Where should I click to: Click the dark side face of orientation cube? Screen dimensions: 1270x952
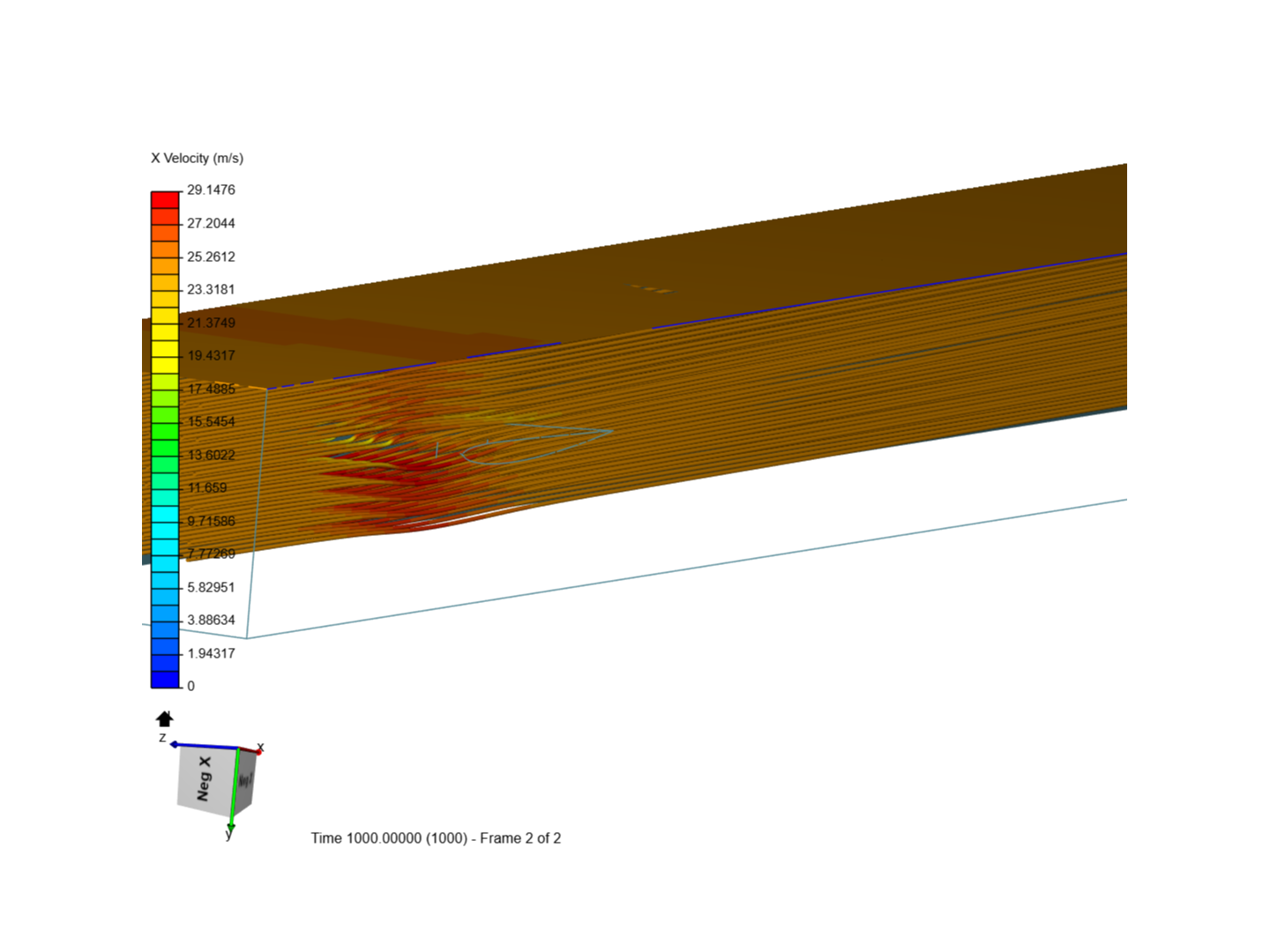tap(245, 781)
